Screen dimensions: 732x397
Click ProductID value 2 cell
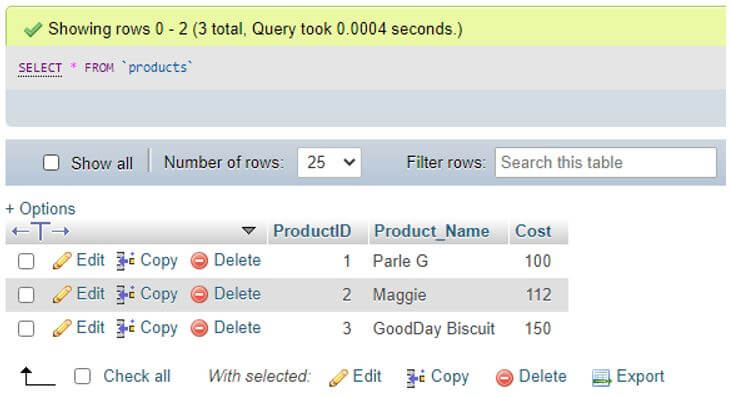(346, 295)
